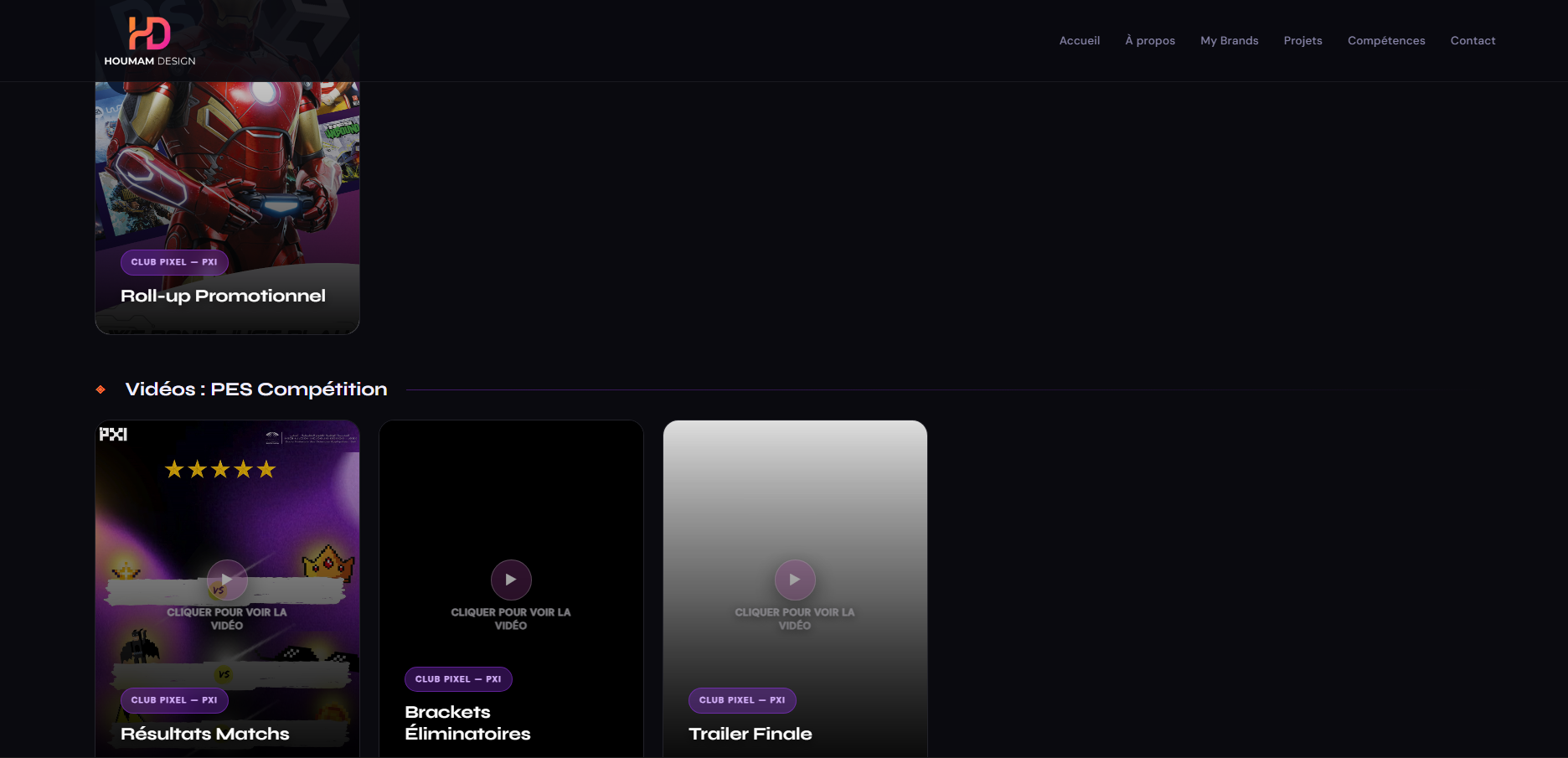Click "Cliquer pour voir la vidéo" on Résultats card
This screenshot has height=758, width=1568.
[x=227, y=619]
